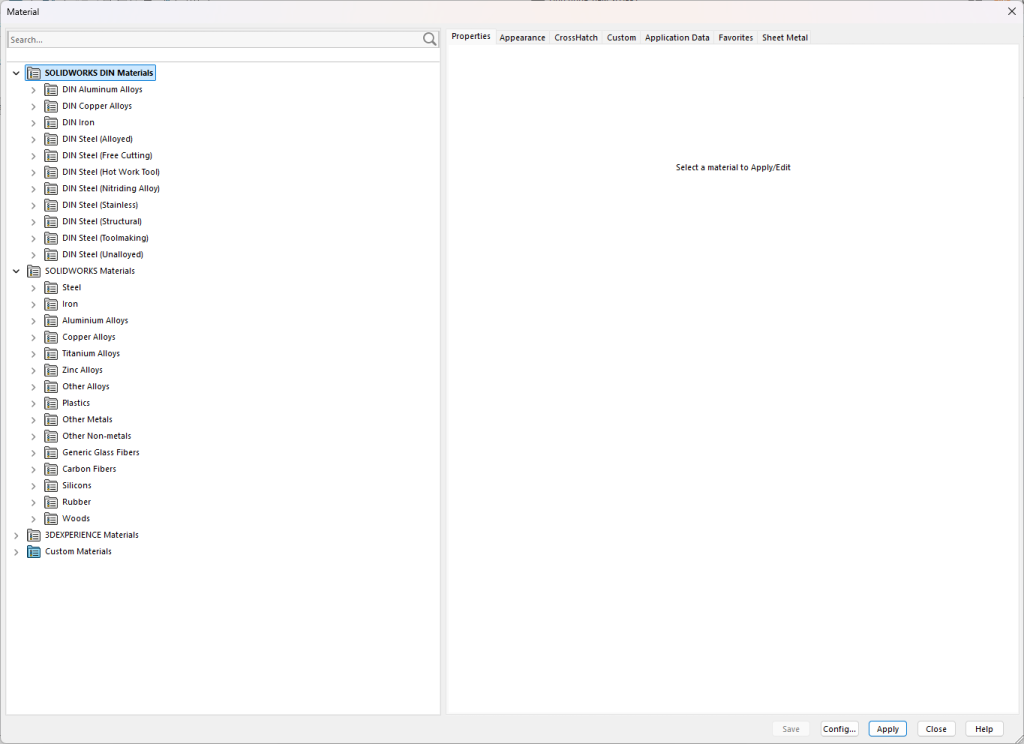Click the 3DEXPERIENCE Materials library icon
The width and height of the screenshot is (1024, 744).
(34, 535)
